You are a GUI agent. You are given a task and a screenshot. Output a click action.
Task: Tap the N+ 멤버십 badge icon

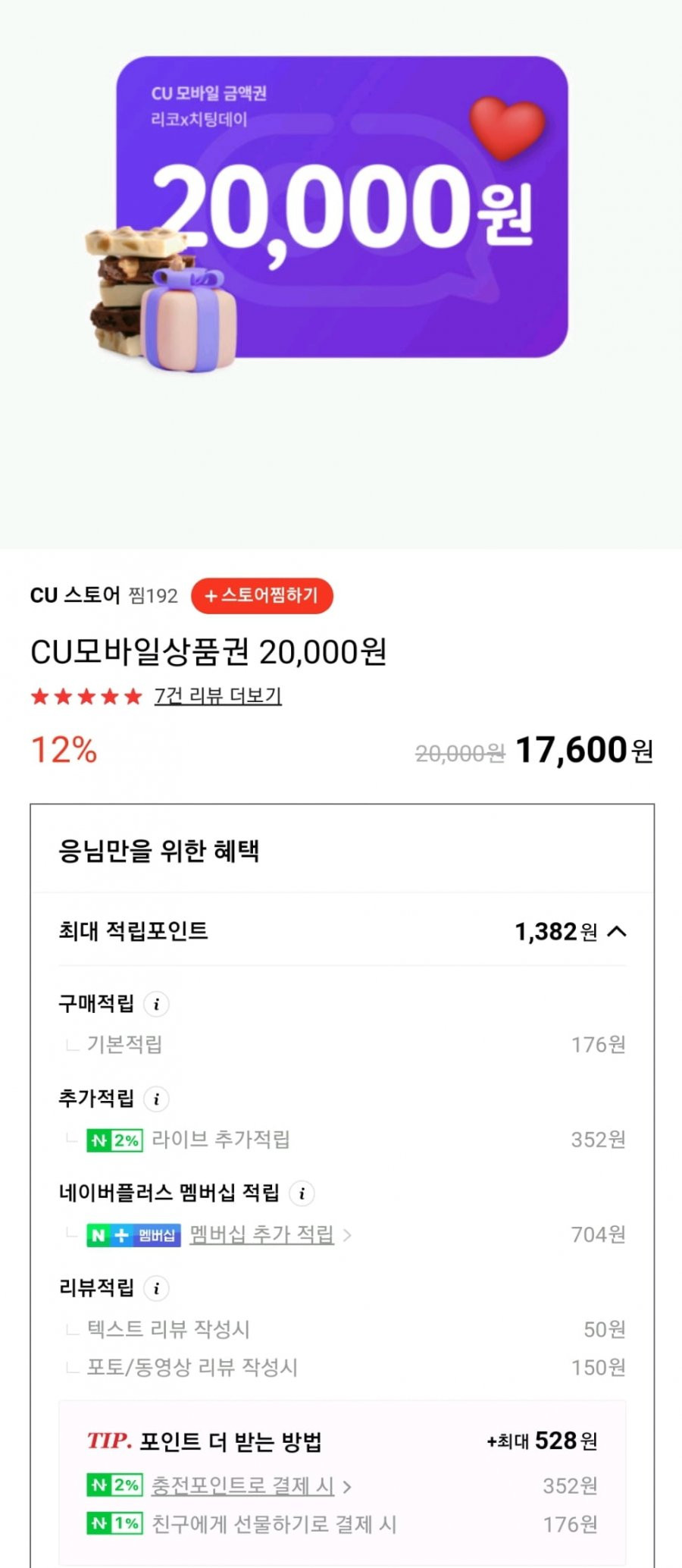pyautogui.click(x=133, y=1235)
